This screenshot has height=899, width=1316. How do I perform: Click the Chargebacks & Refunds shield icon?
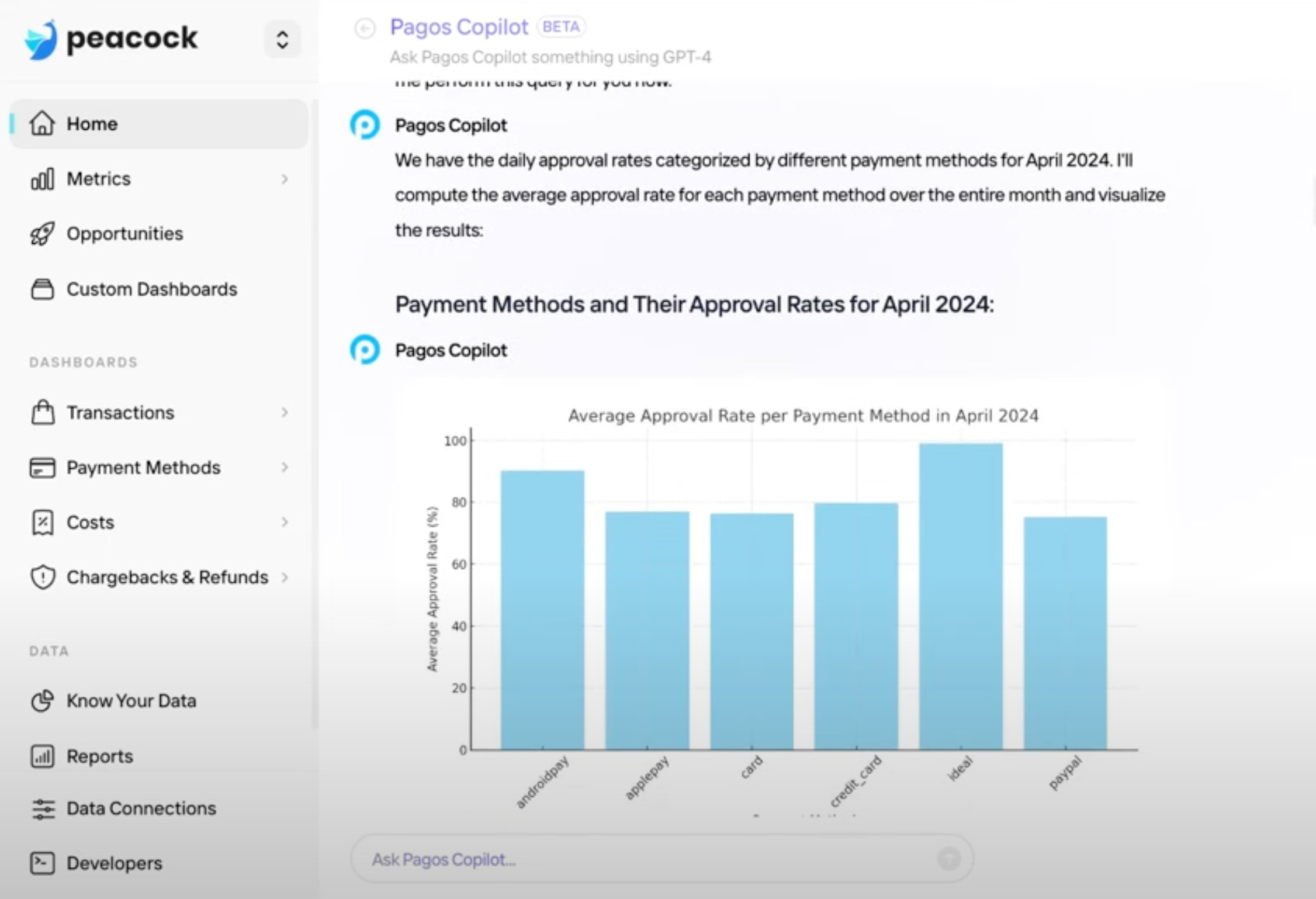pos(42,578)
